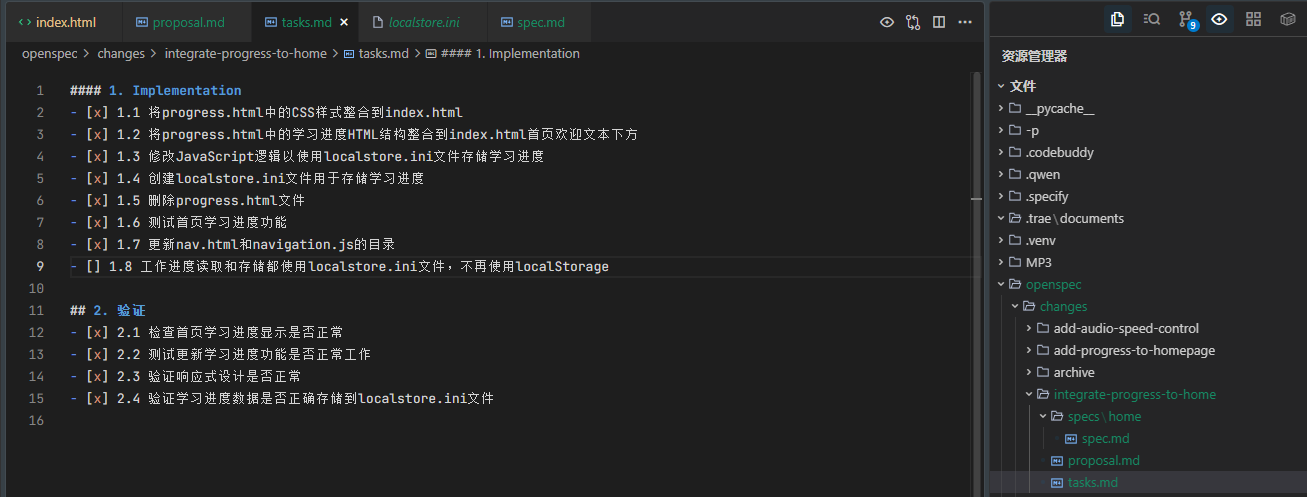
Task: Open the compare changes icon in the editor toolbar
Action: (x=913, y=22)
